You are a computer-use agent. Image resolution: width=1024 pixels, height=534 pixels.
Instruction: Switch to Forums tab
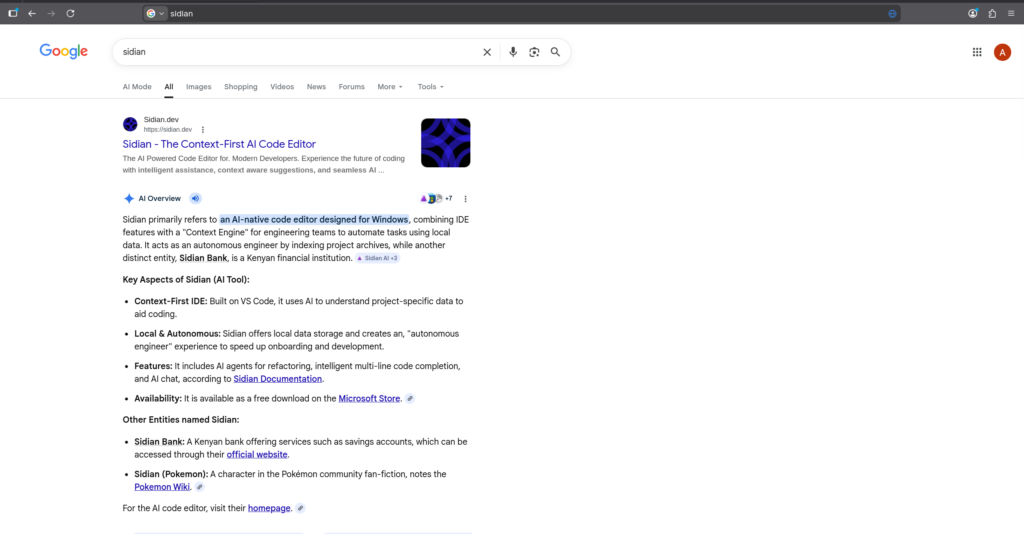(351, 87)
